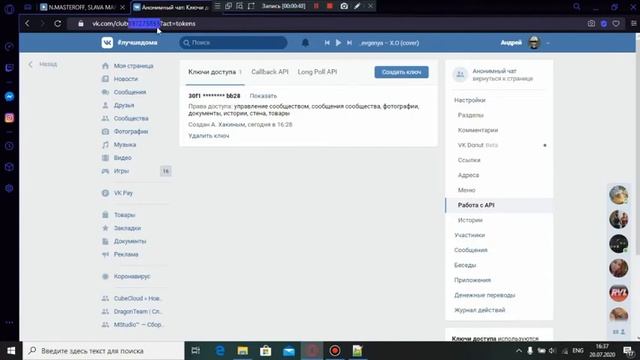This screenshot has width=640, height=360.
Task: Click the Удалить ключ link
Action: (209, 136)
